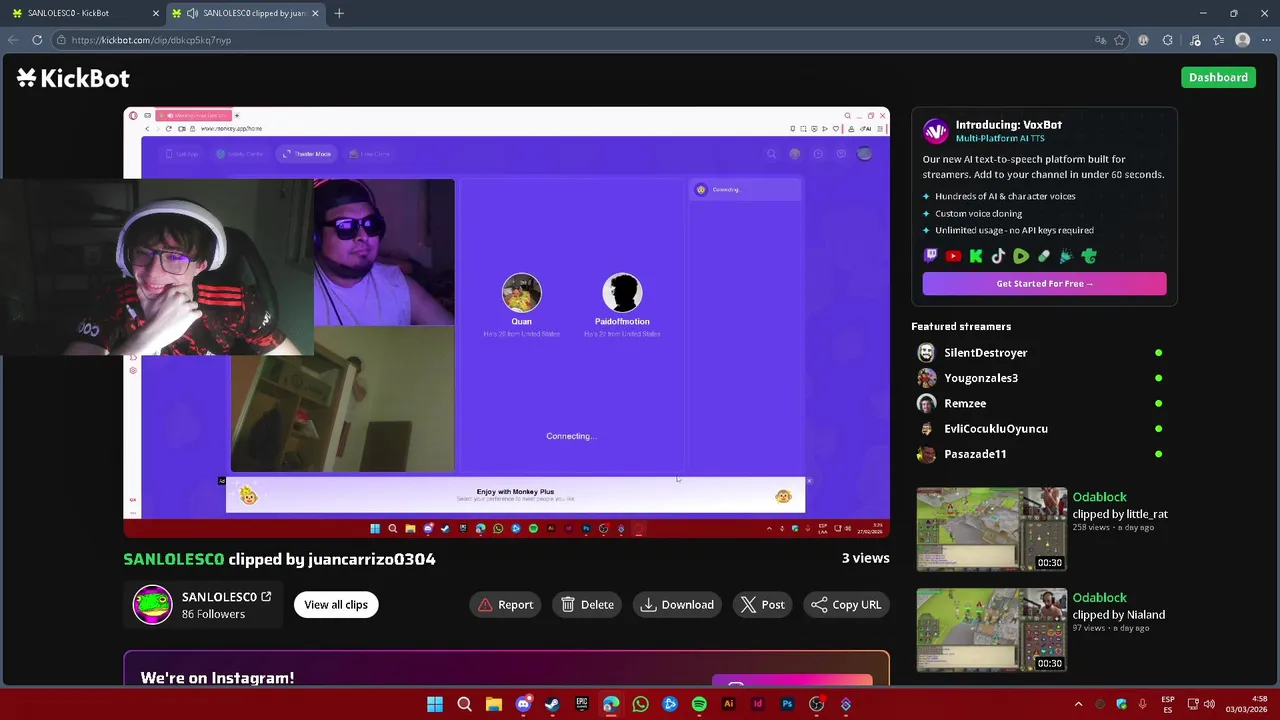Open browser settings three-dots menu
The height and width of the screenshot is (720, 1280).
1265,40
